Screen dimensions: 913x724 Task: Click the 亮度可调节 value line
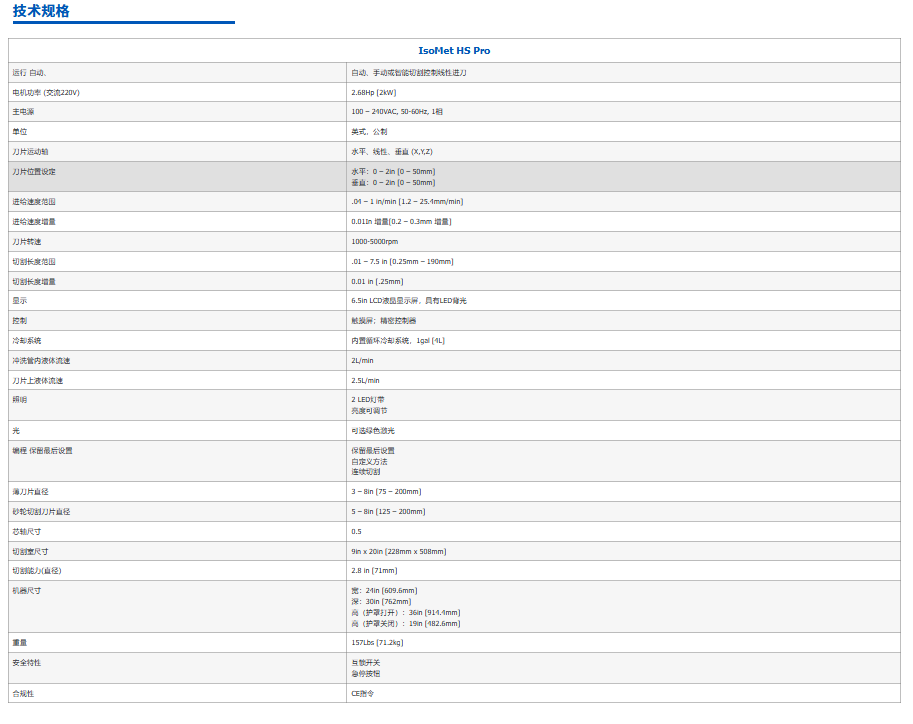pos(369,411)
